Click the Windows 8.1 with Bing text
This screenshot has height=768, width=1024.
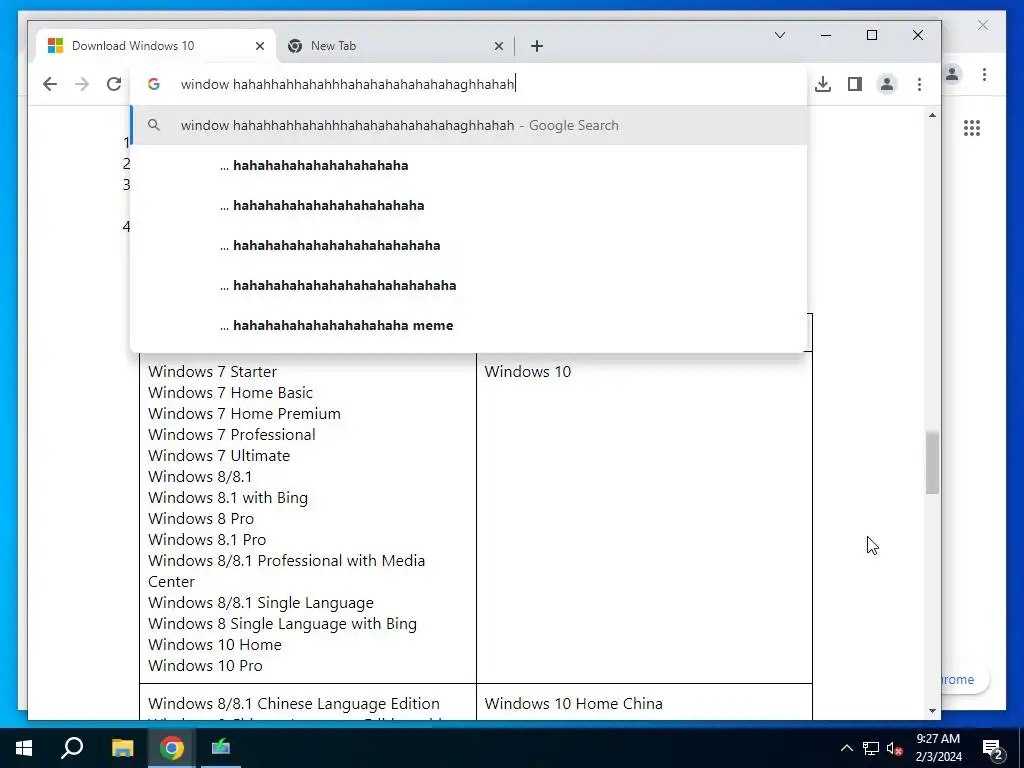[x=228, y=498]
